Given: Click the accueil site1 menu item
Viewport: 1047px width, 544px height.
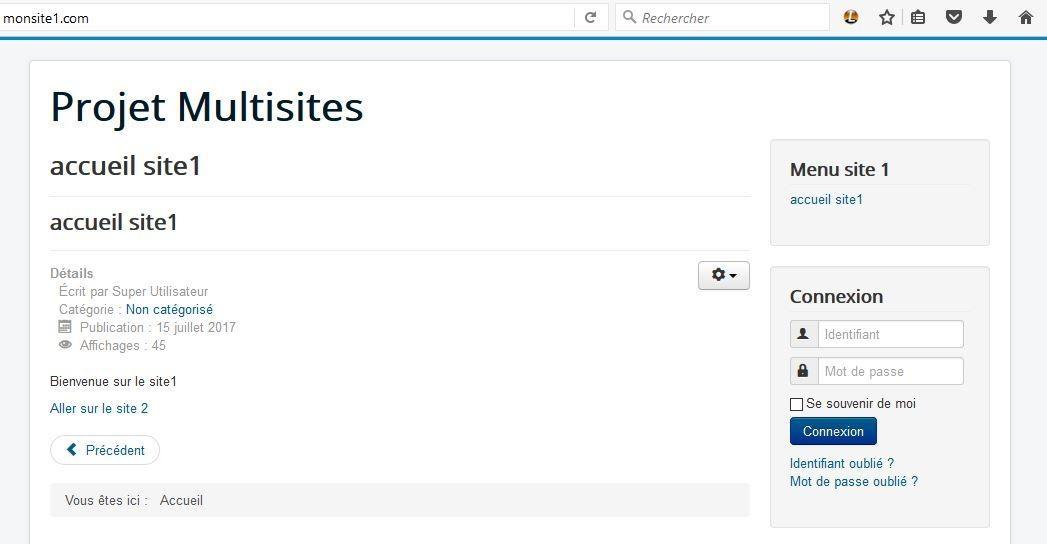Looking at the screenshot, I should click(x=826, y=199).
